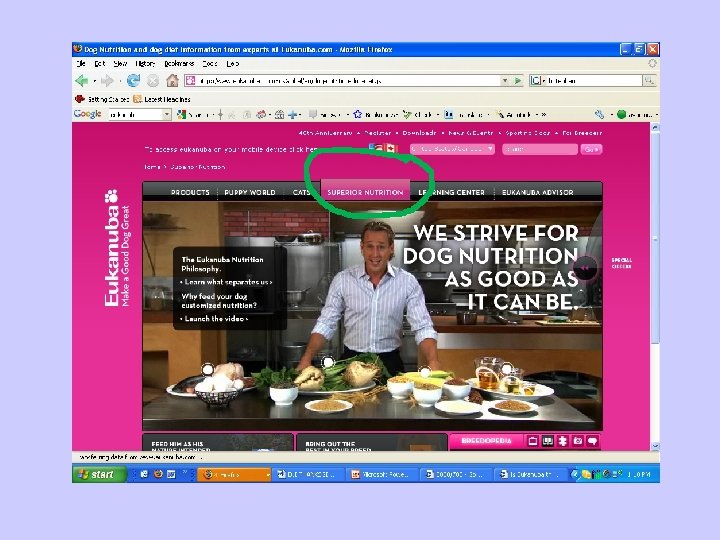
Task: Click the book icon in Breedopedia bar
Action: point(547,441)
